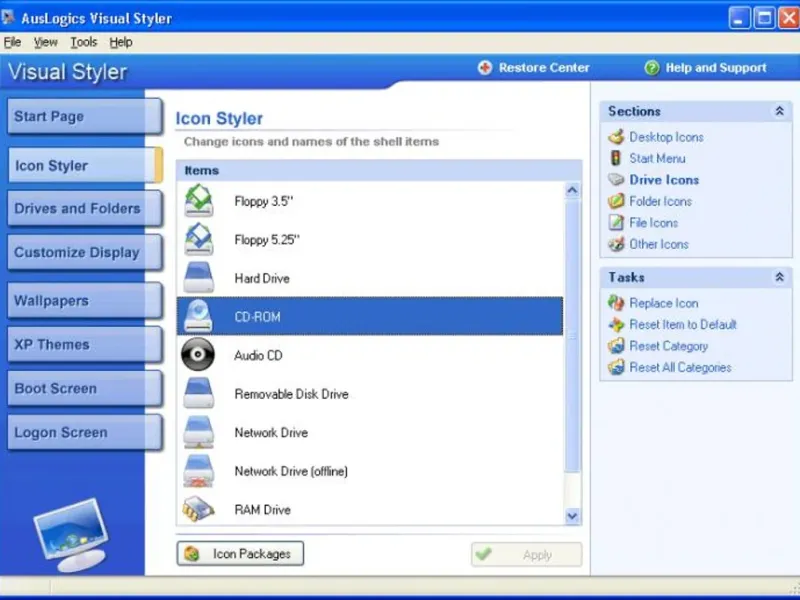This screenshot has height=600, width=800.
Task: Open the Boot Screen tab
Action: point(85,388)
